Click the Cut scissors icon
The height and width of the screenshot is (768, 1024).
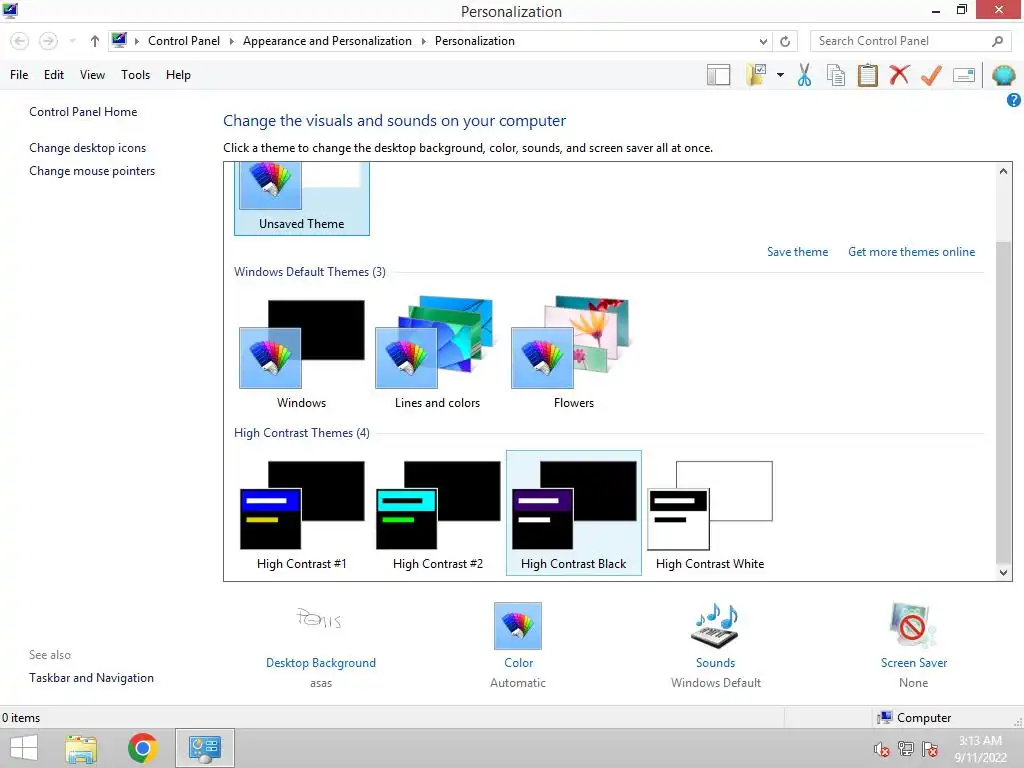(804, 75)
